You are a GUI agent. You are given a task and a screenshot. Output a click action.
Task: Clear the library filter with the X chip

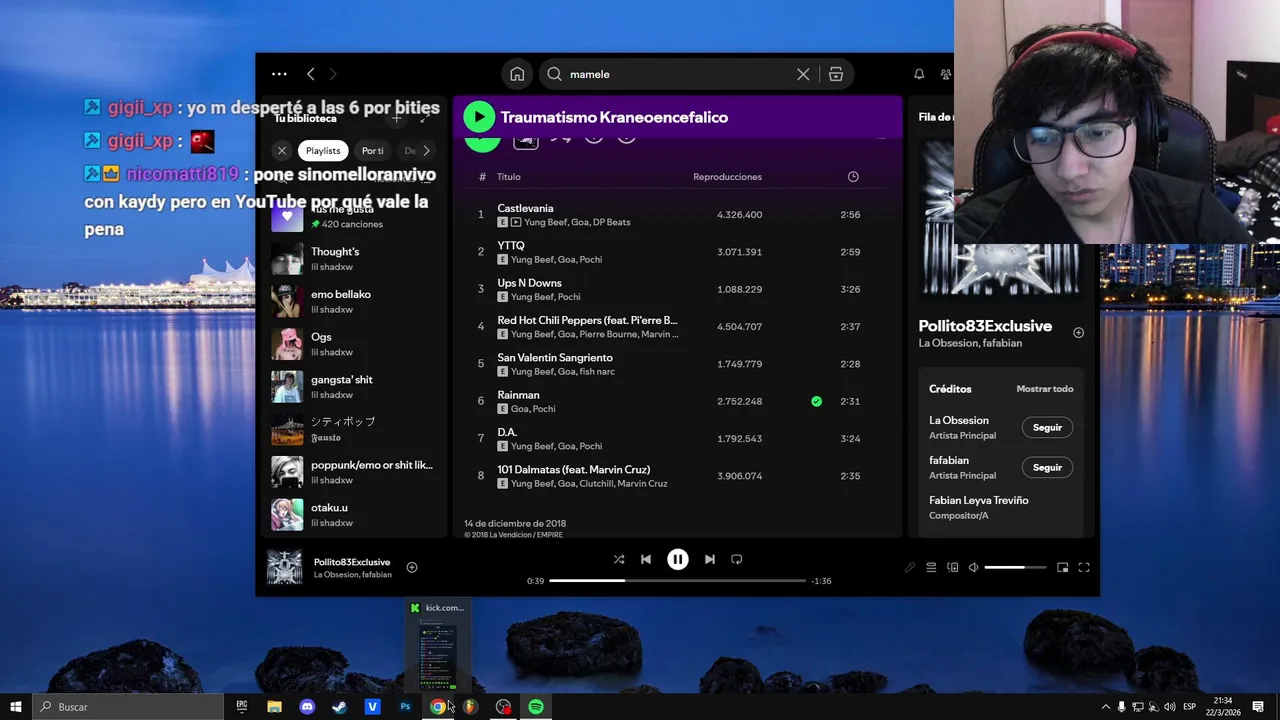(x=282, y=151)
